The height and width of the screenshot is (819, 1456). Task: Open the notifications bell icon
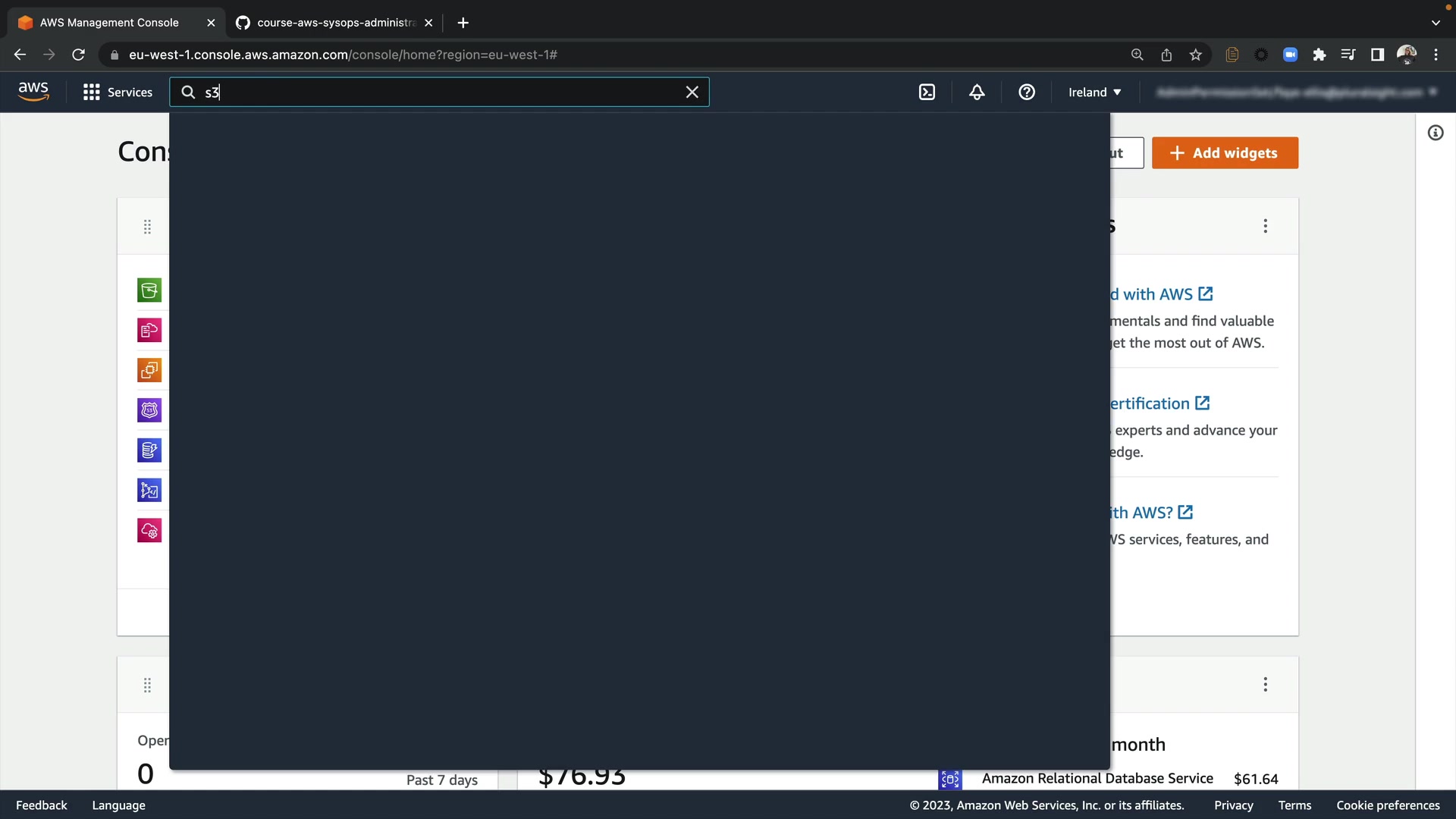point(977,93)
